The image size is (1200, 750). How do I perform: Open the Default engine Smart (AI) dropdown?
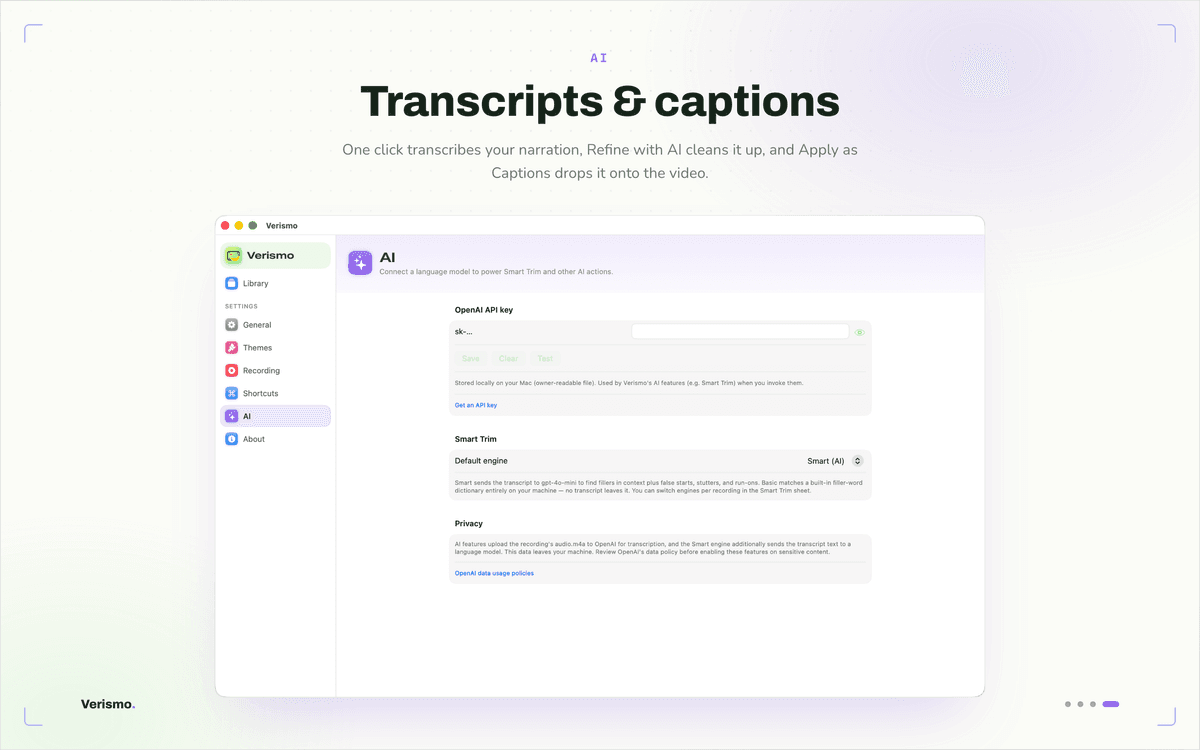[x=835, y=461]
